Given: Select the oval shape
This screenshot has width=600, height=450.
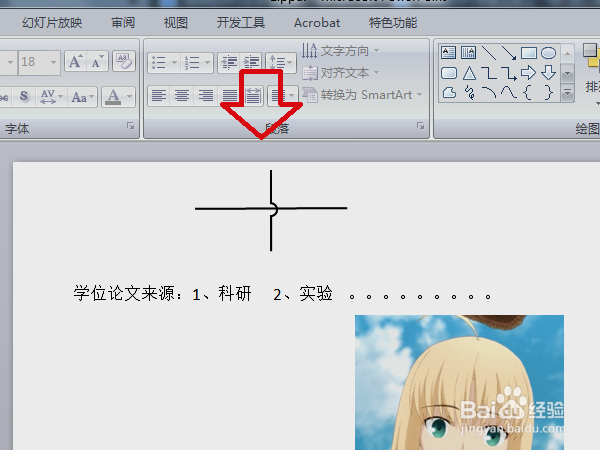Looking at the screenshot, I should [548, 53].
